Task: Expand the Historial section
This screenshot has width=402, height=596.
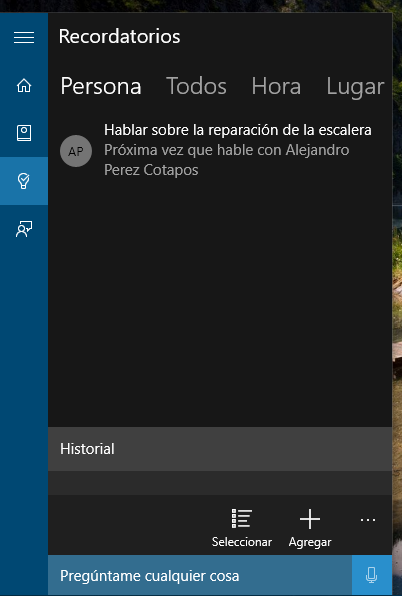Action: (220, 449)
